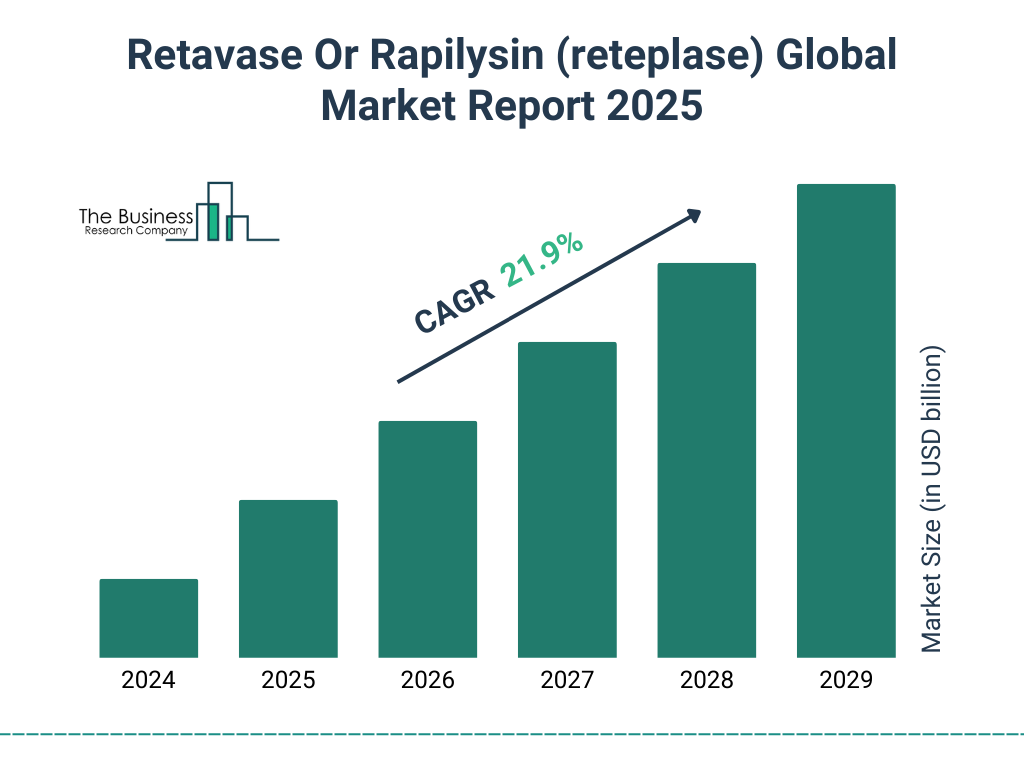Screen dimensions: 1024x768
Task: Click the 2024 axis label
Action: [x=148, y=680]
